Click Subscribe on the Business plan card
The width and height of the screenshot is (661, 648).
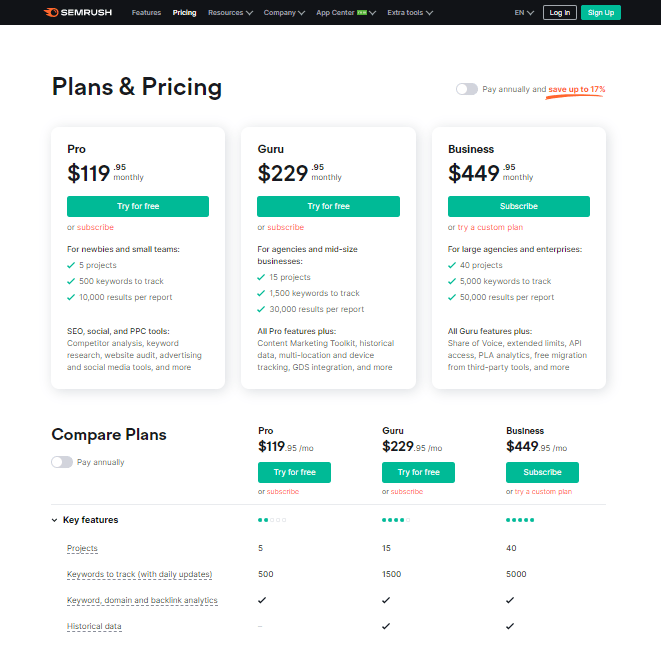coord(519,206)
